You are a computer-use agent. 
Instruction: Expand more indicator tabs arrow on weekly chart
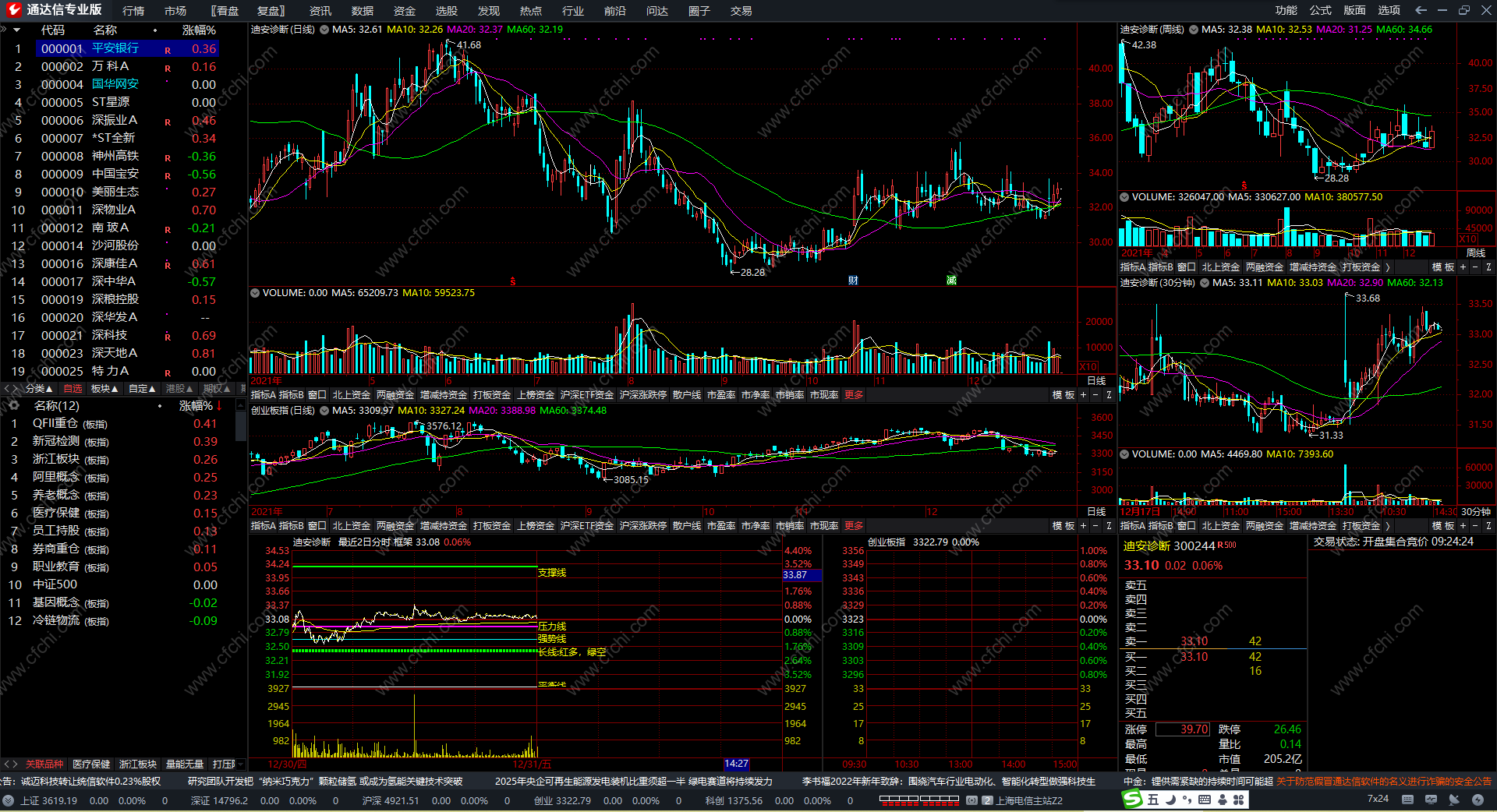click(x=1389, y=267)
